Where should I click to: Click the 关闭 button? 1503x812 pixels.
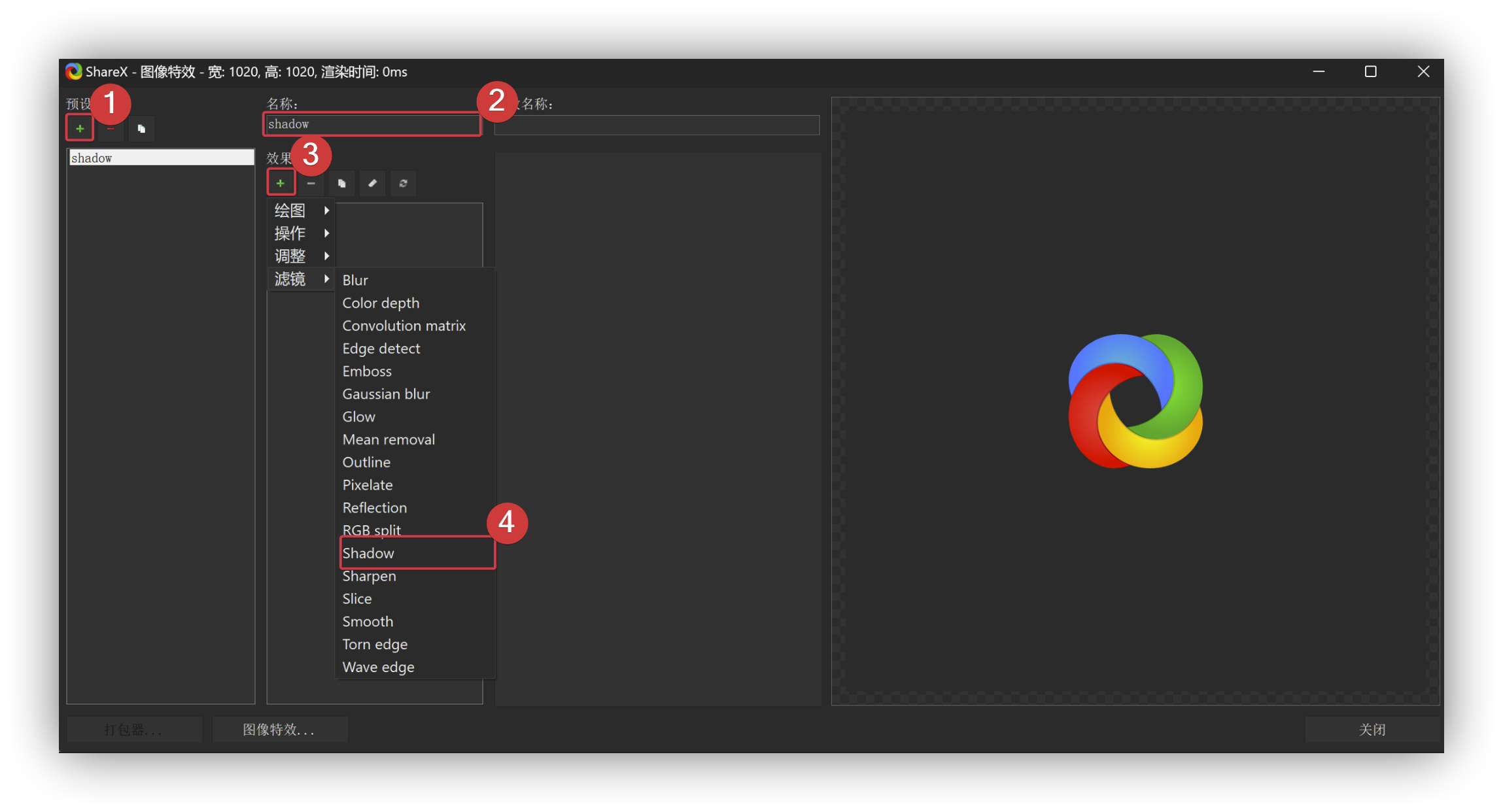pyautogui.click(x=1372, y=730)
